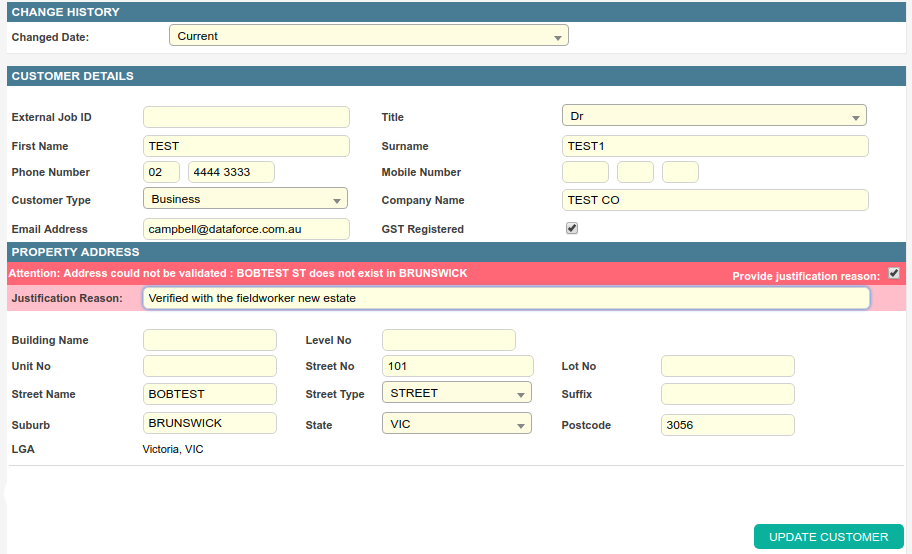Click into the First Name field
Screen dimensions: 912x554
pos(246,146)
